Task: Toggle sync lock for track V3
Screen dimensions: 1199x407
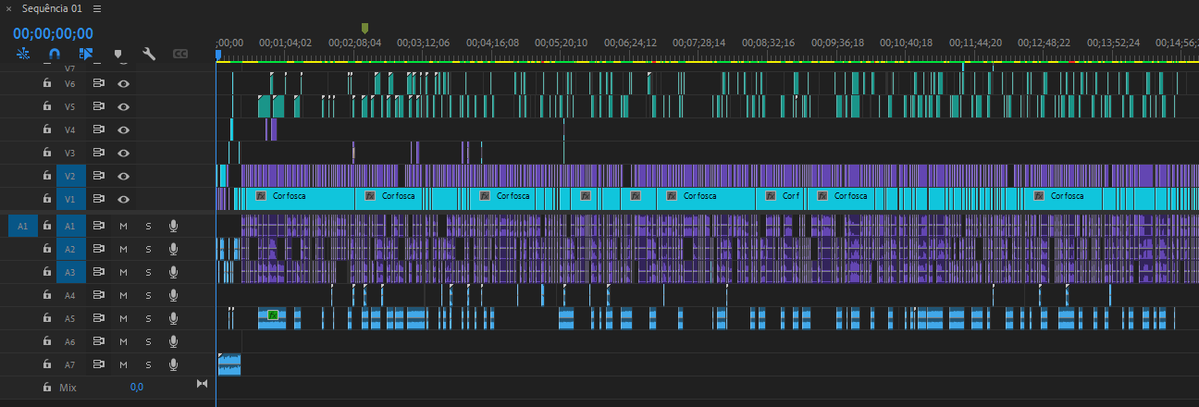Action: pyautogui.click(x=98, y=152)
